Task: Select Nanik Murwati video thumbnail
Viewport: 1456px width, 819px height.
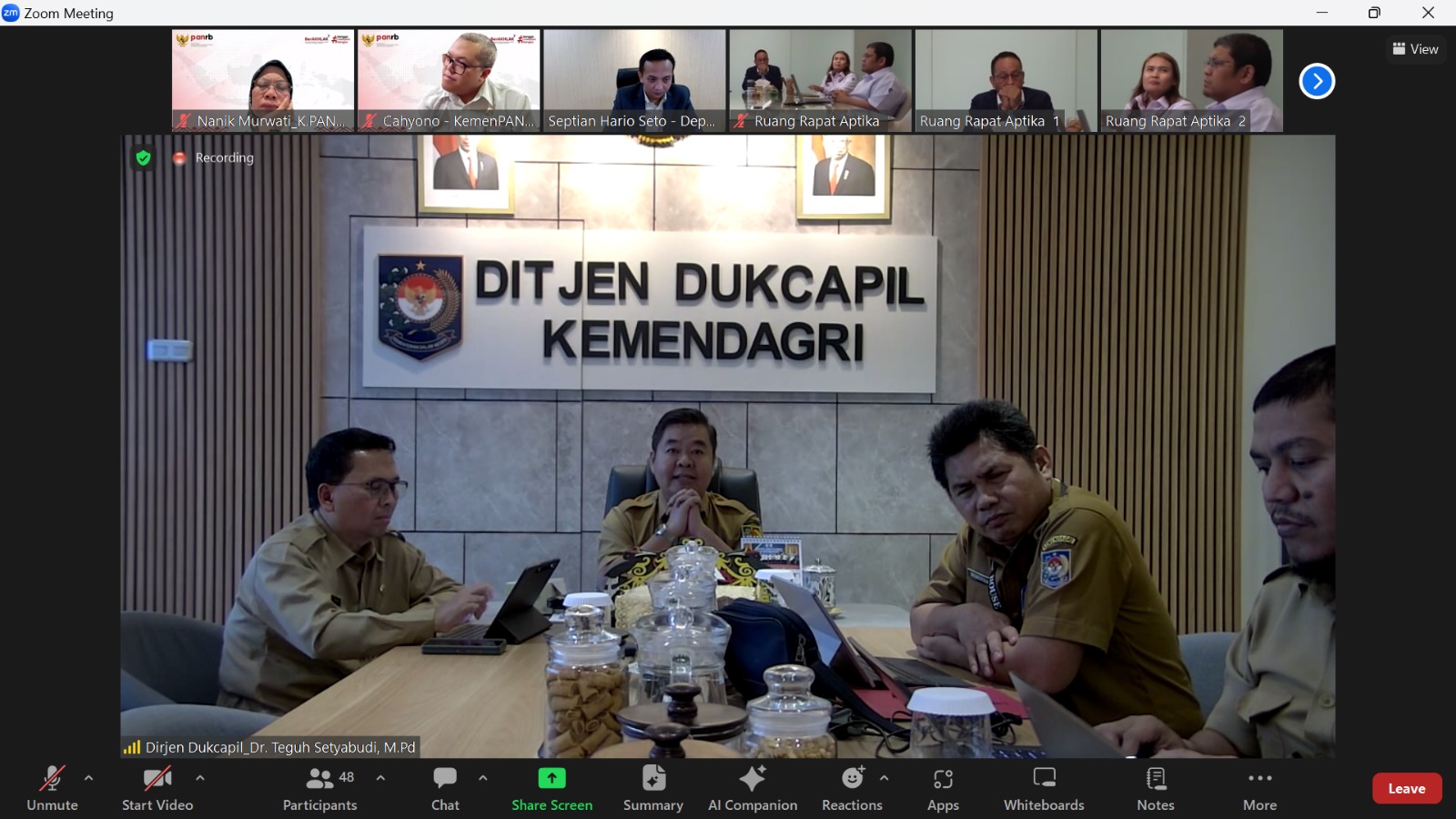Action: point(263,81)
